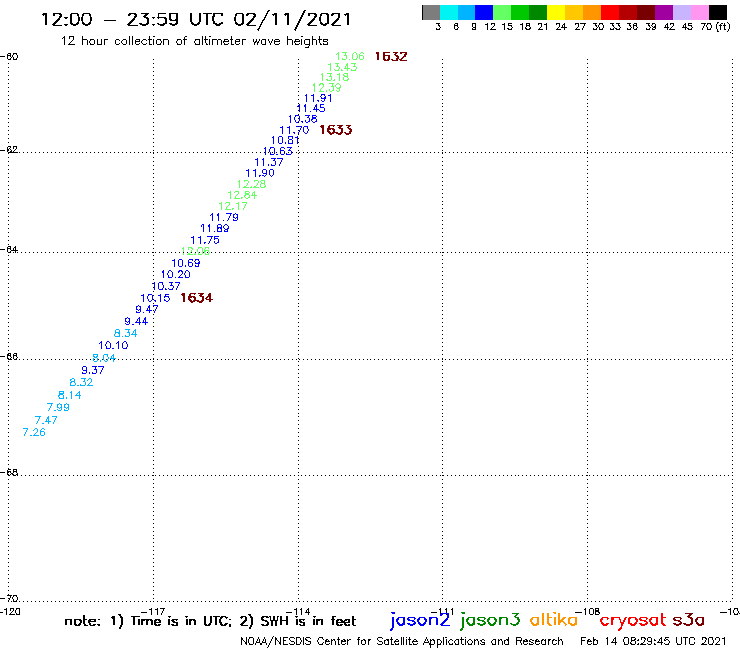740x650 pixels.
Task: Select the 9.44 reading
Action: [136, 321]
